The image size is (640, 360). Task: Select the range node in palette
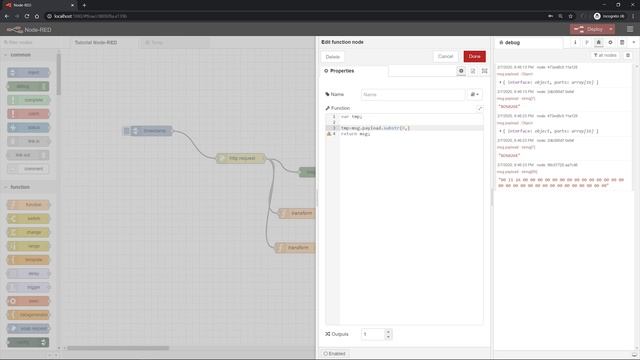click(28, 246)
